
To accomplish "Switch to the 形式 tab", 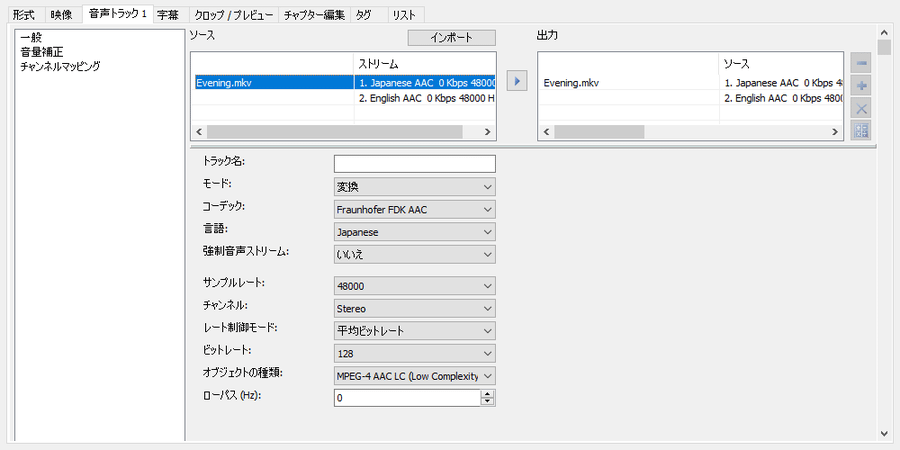I will pos(24,15).
